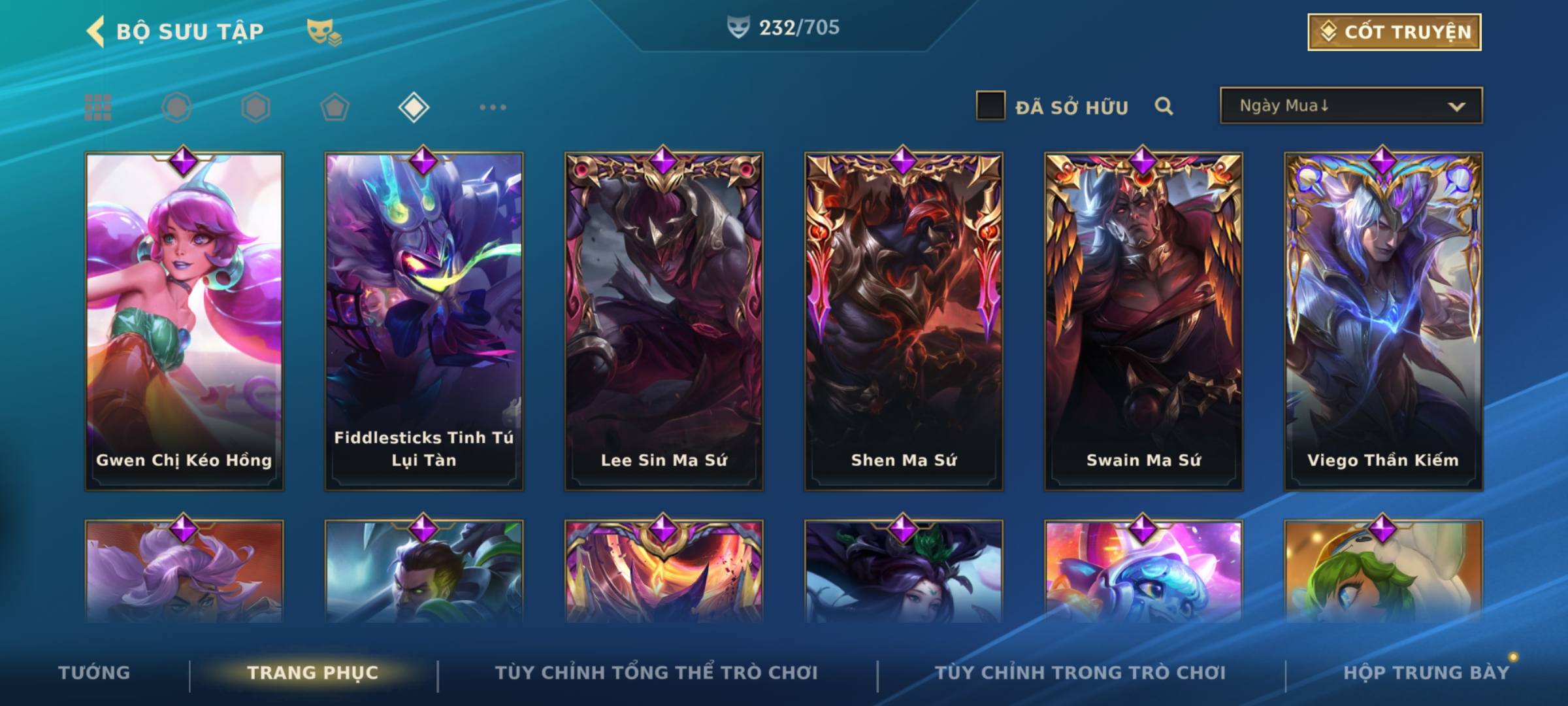Toggle the Đã Sở Hữu checkbox
Screen dimensions: 1568x706
[990, 106]
